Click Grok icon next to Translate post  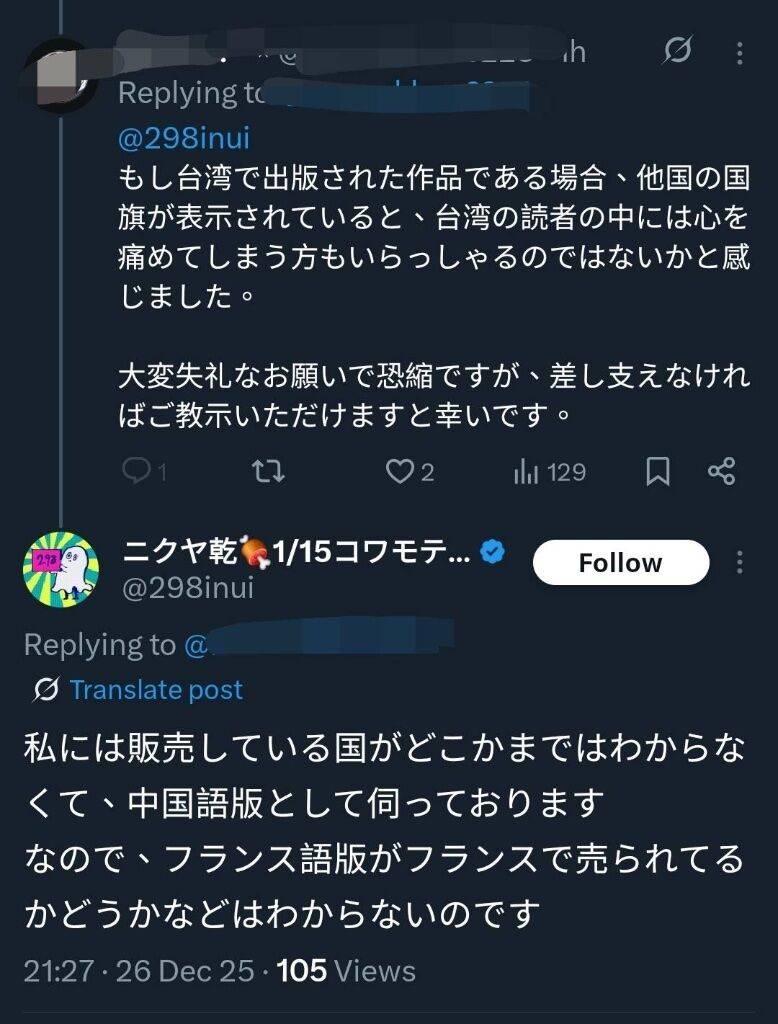point(45,690)
